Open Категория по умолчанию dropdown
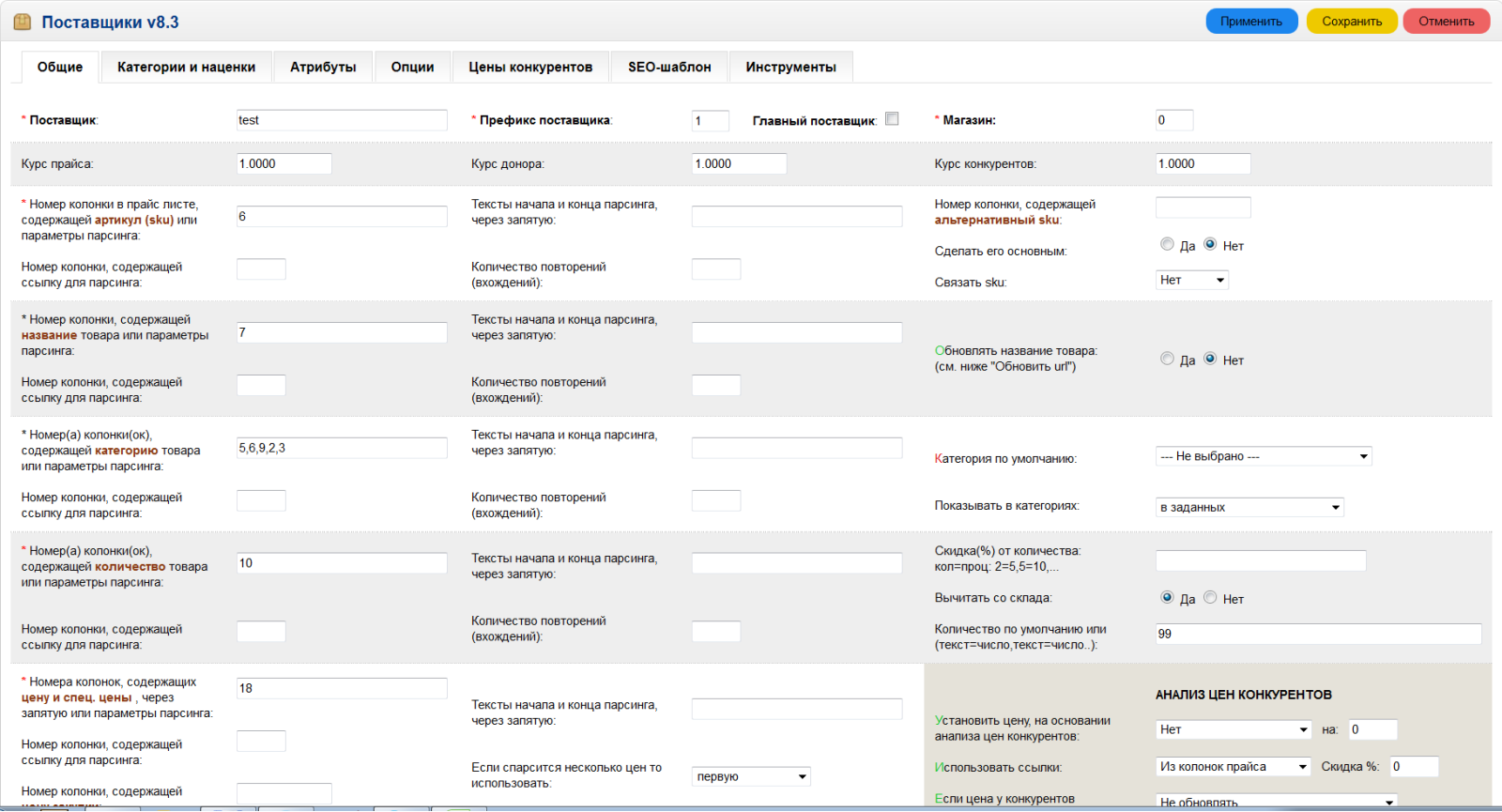Viewport: 1502px width, 812px height. coord(1264,456)
